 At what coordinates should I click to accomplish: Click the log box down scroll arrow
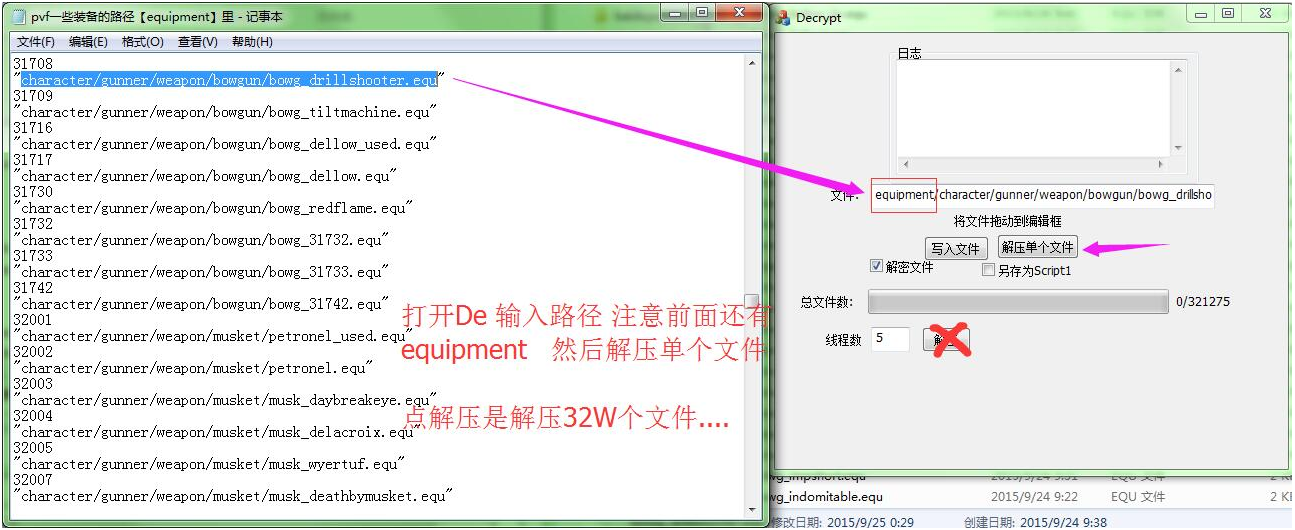[x=1177, y=147]
